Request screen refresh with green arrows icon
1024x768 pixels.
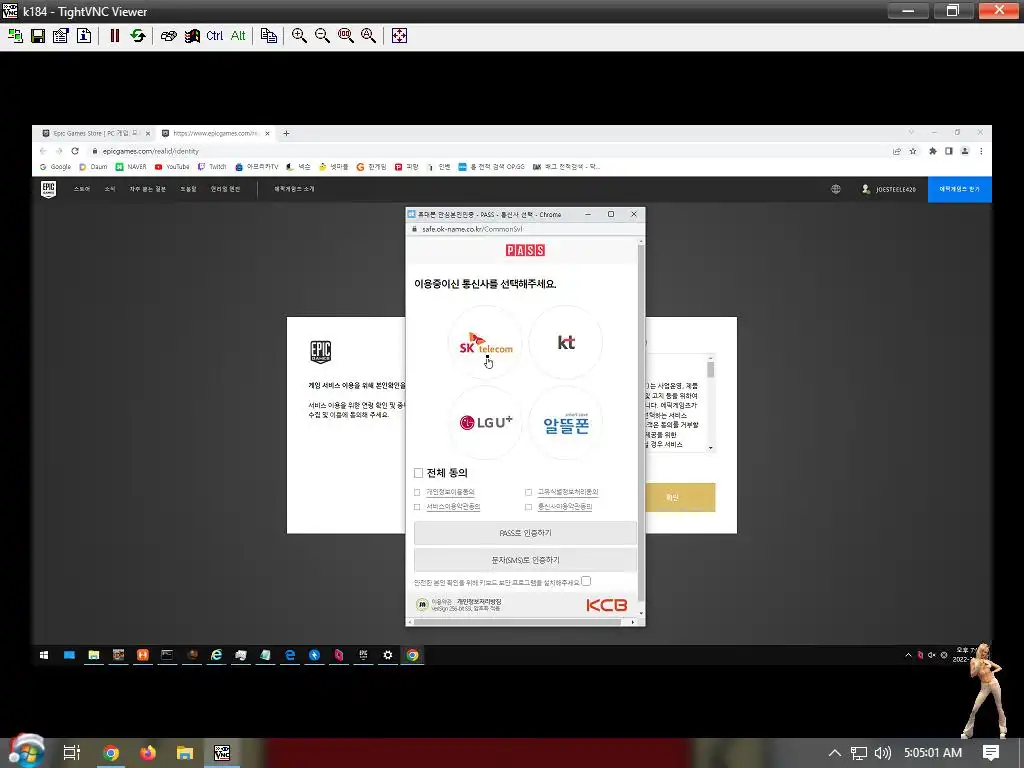pyautogui.click(x=138, y=36)
